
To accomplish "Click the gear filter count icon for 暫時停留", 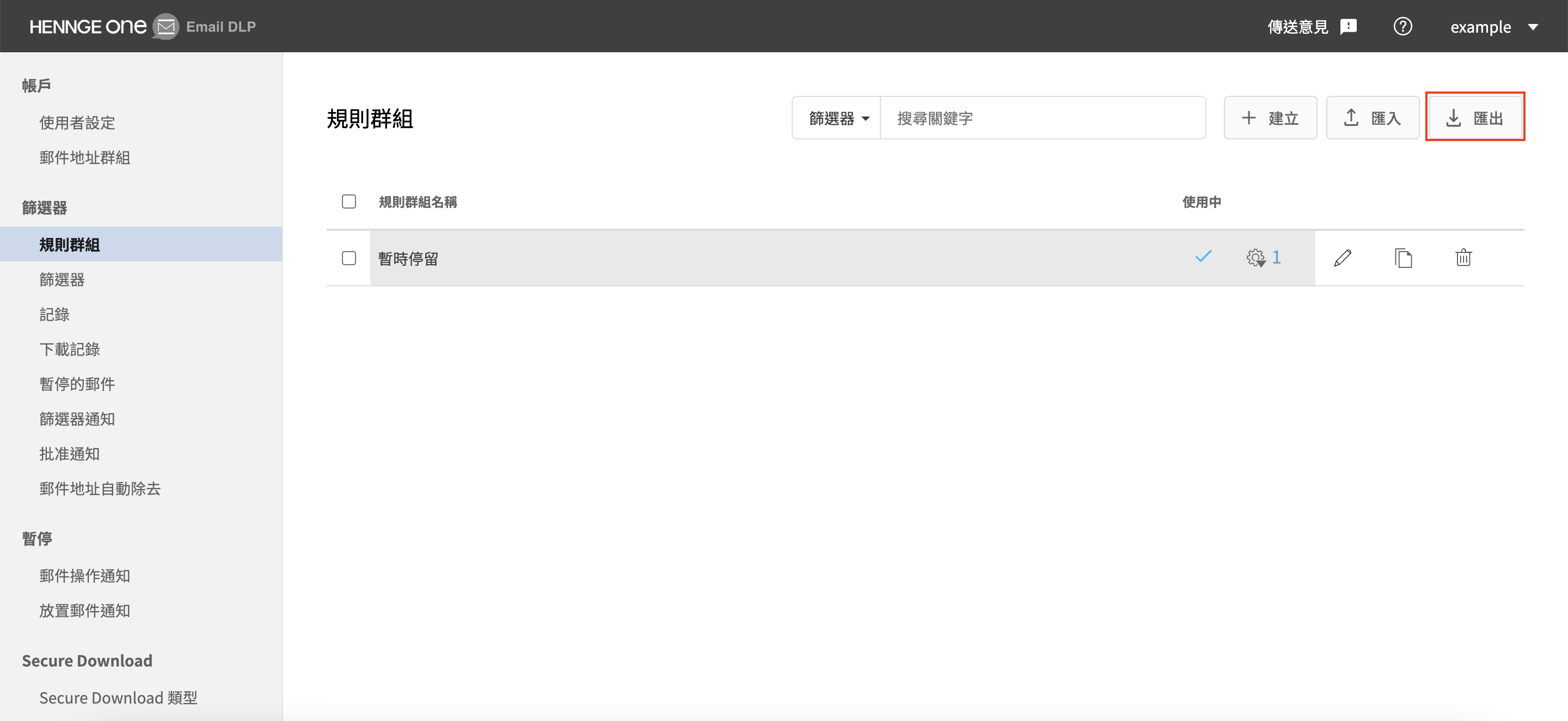I will point(1255,258).
